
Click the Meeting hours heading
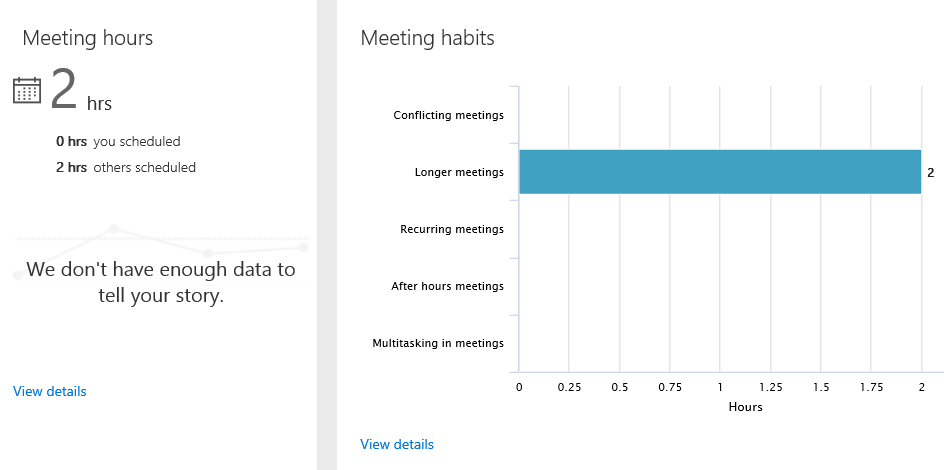coord(88,38)
